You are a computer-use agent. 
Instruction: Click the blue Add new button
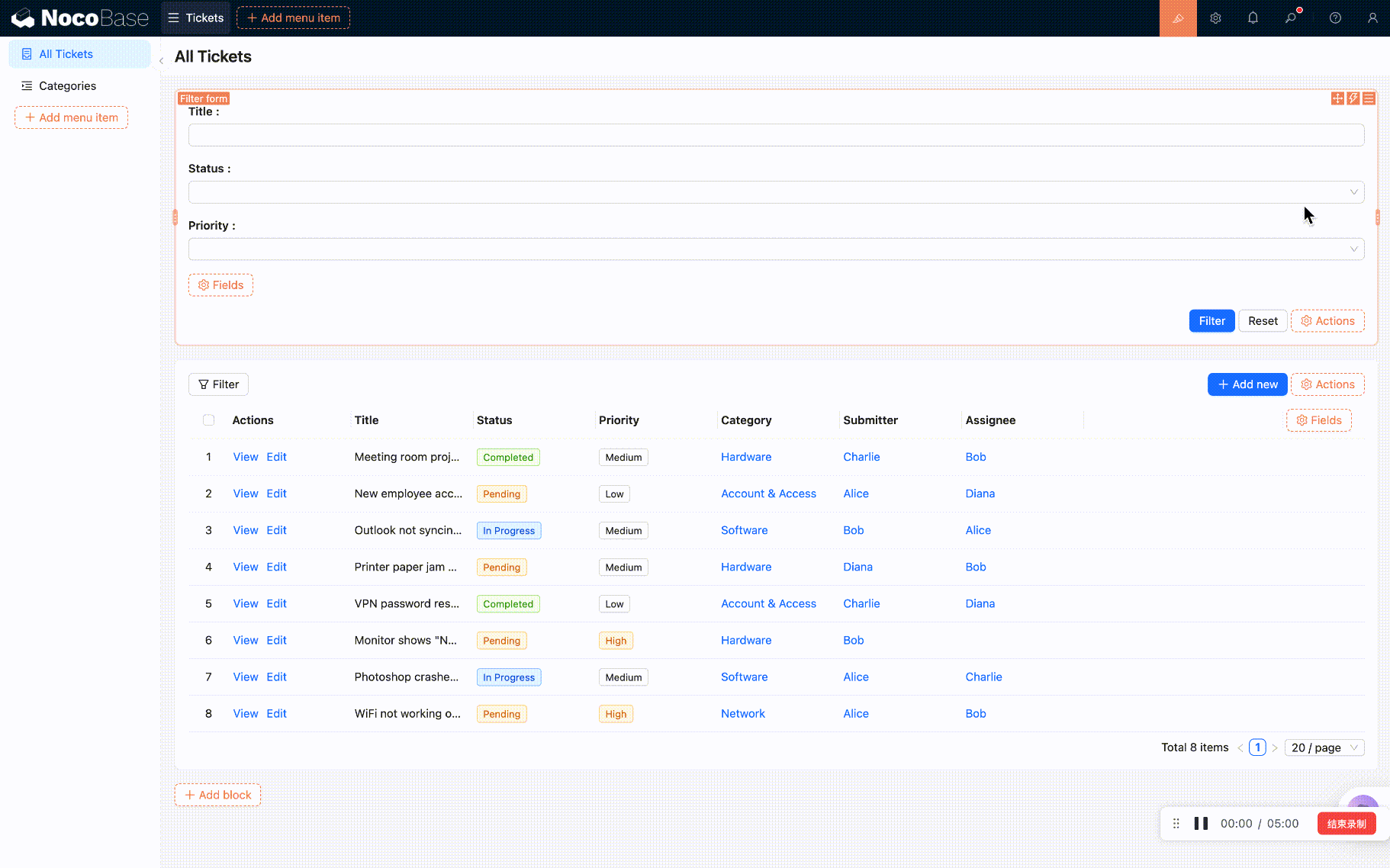(x=1247, y=384)
